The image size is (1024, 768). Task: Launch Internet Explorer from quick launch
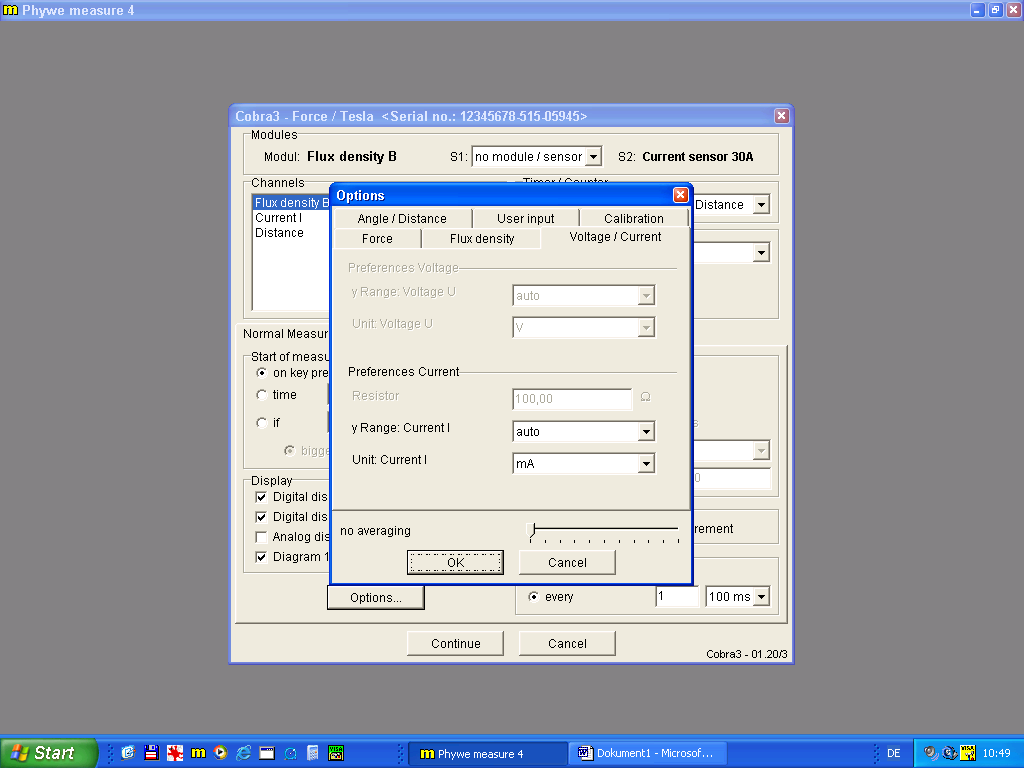[244, 753]
